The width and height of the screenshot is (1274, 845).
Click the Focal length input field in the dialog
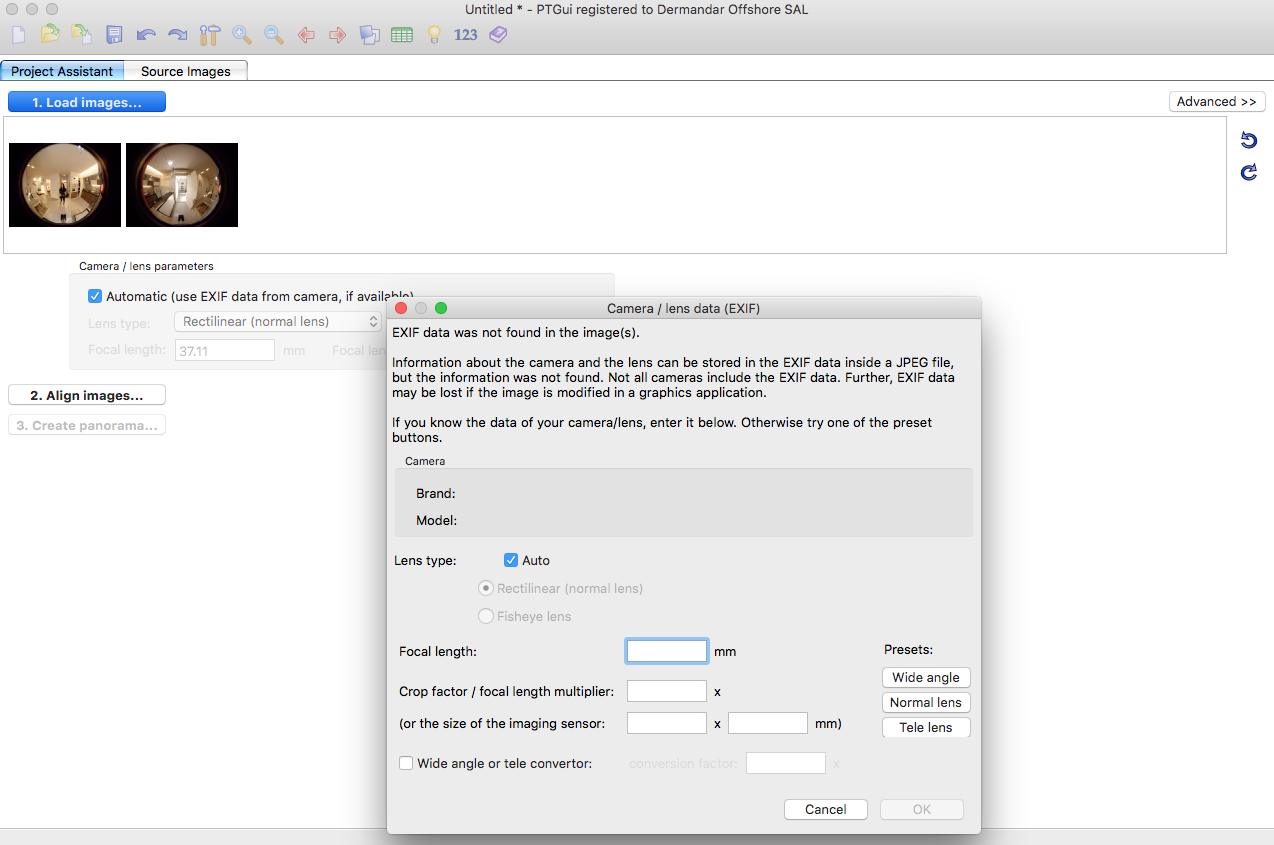coord(667,652)
